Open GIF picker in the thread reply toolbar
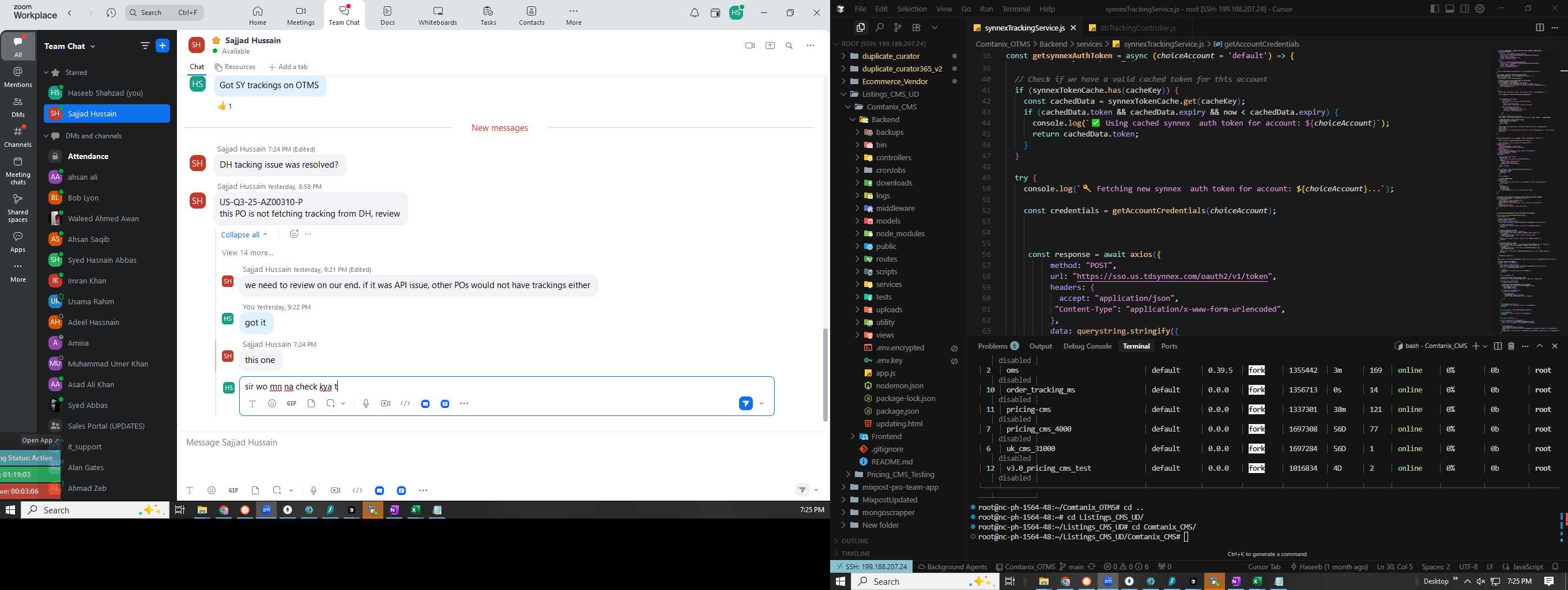The height and width of the screenshot is (590, 1568). tap(292, 403)
